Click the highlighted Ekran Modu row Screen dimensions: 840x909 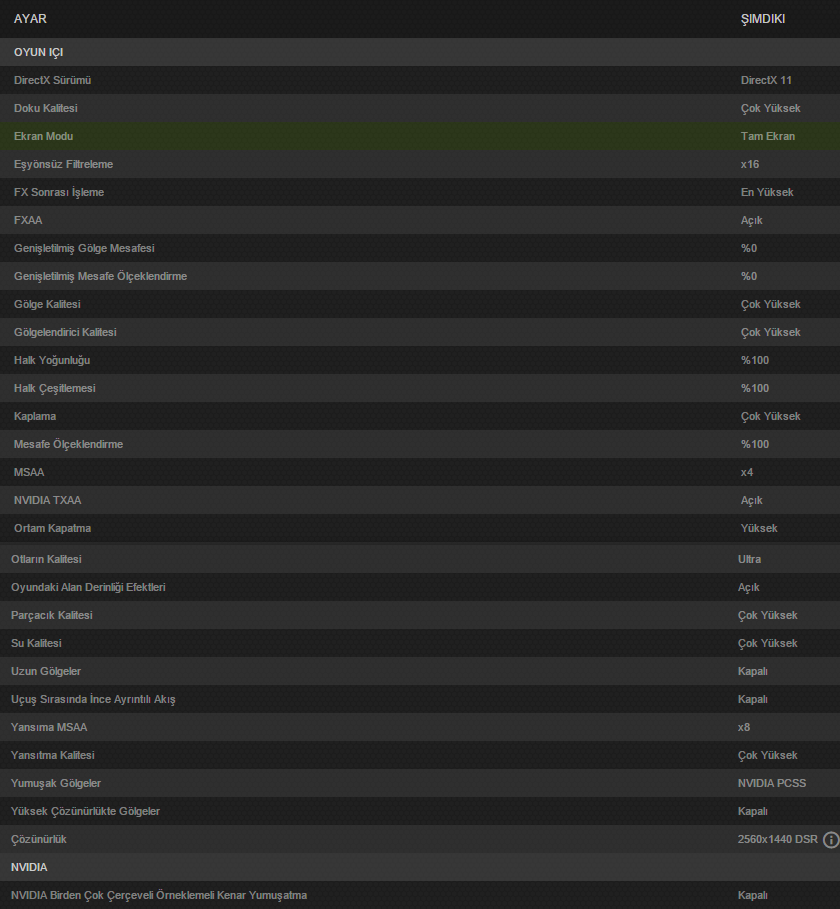420,136
